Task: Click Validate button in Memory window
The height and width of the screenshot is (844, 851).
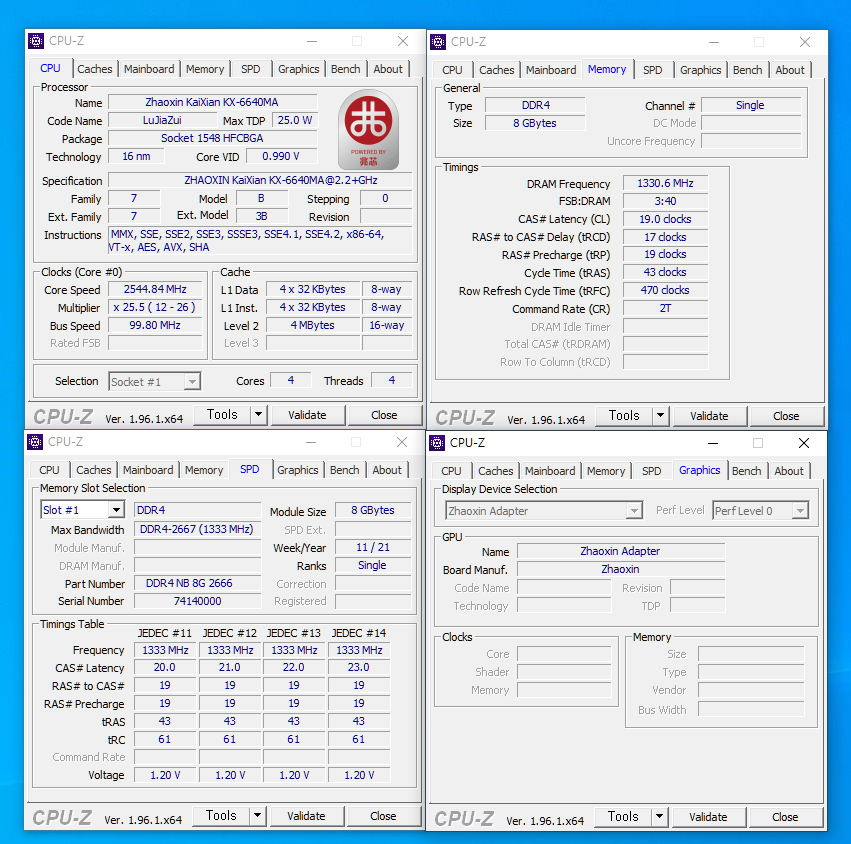Action: pos(709,416)
